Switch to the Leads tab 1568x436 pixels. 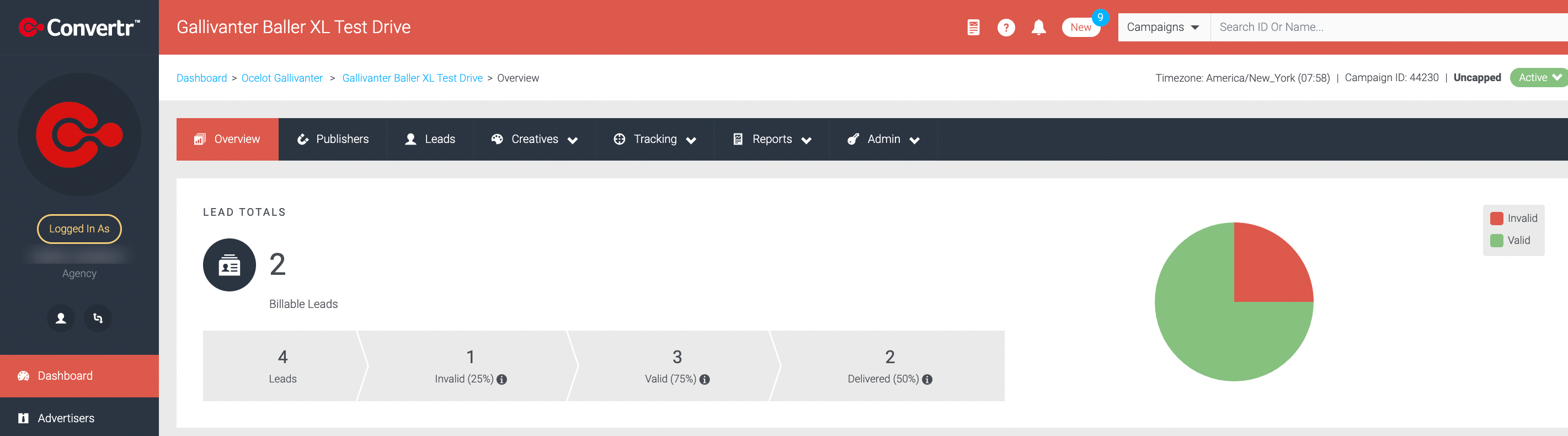coord(430,139)
